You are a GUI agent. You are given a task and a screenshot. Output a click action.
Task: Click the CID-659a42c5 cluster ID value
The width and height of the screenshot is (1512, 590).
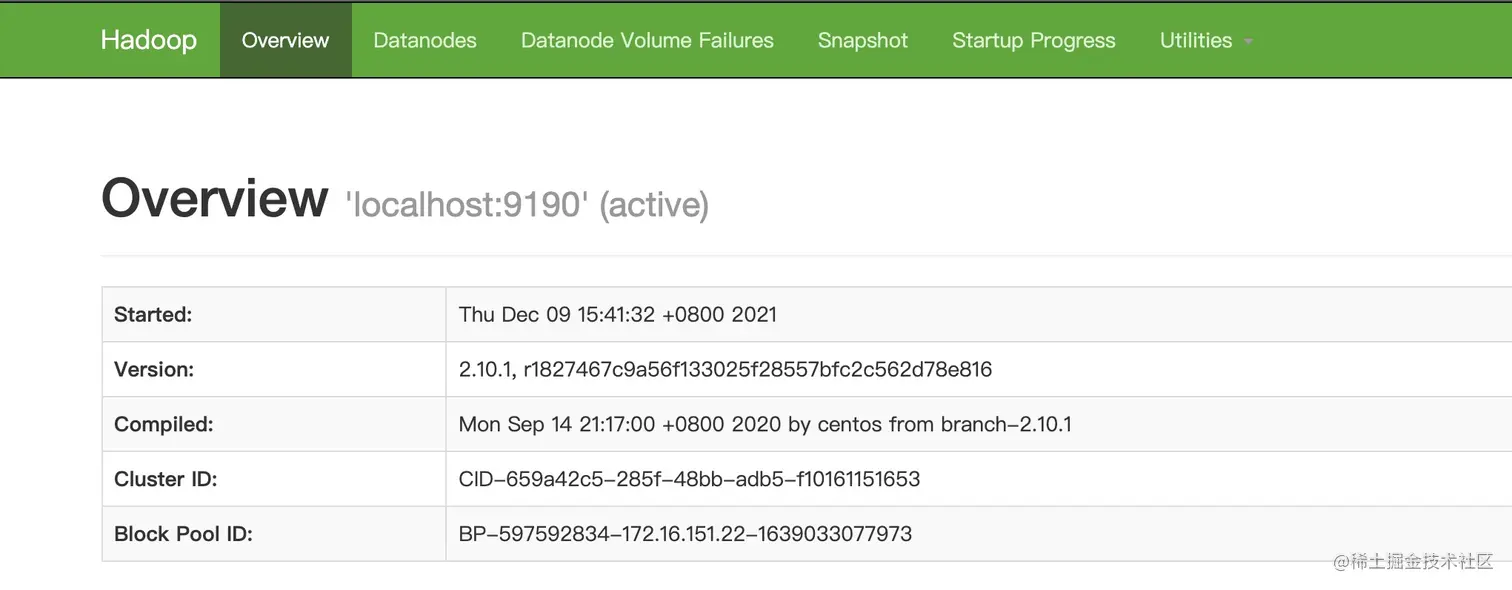pos(689,479)
